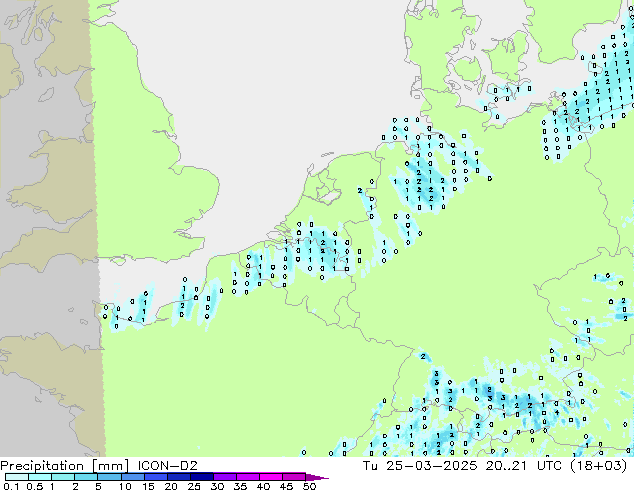
Task: Select the 5–10 mm legend color box
Action: pyautogui.click(x=110, y=477)
